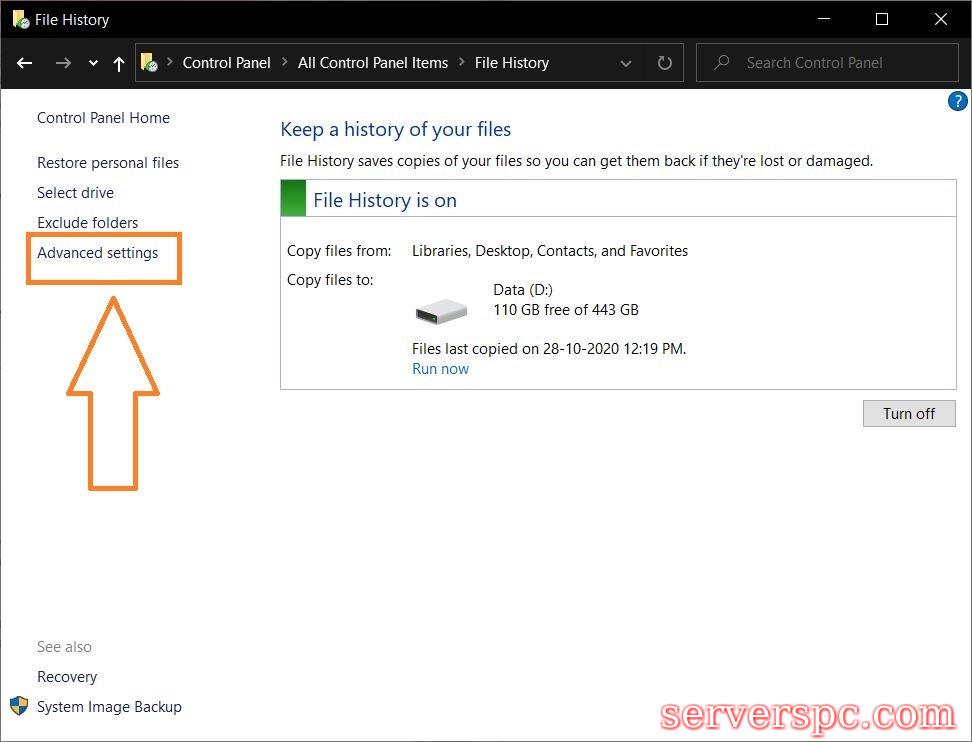Open Advanced settings
Viewport: 972px width, 742px height.
(x=97, y=253)
